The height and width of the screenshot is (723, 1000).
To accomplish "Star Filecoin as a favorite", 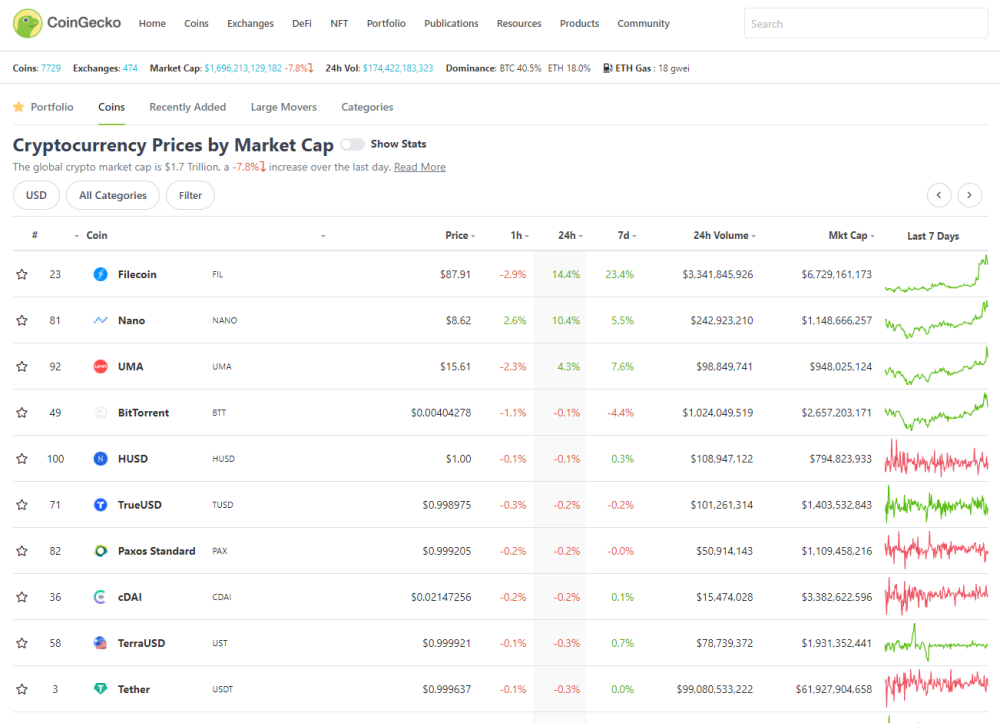I will [x=22, y=274].
